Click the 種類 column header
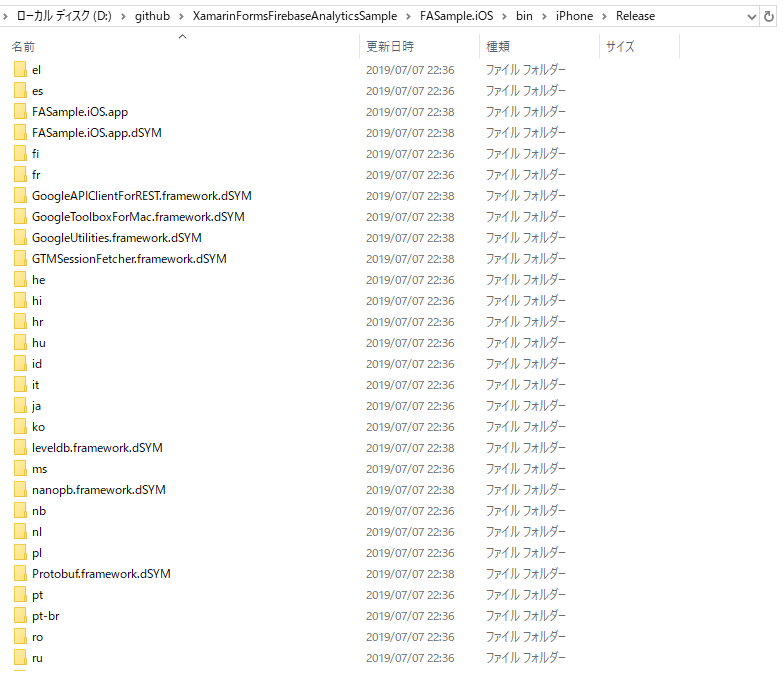This screenshot has height=679, width=784. point(498,47)
